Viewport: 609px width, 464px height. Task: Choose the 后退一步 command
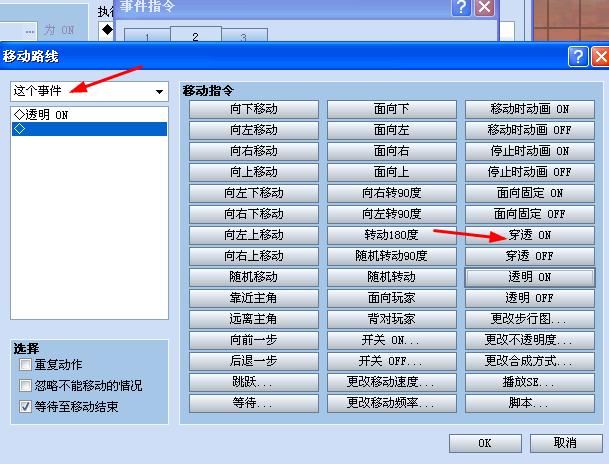click(254, 361)
